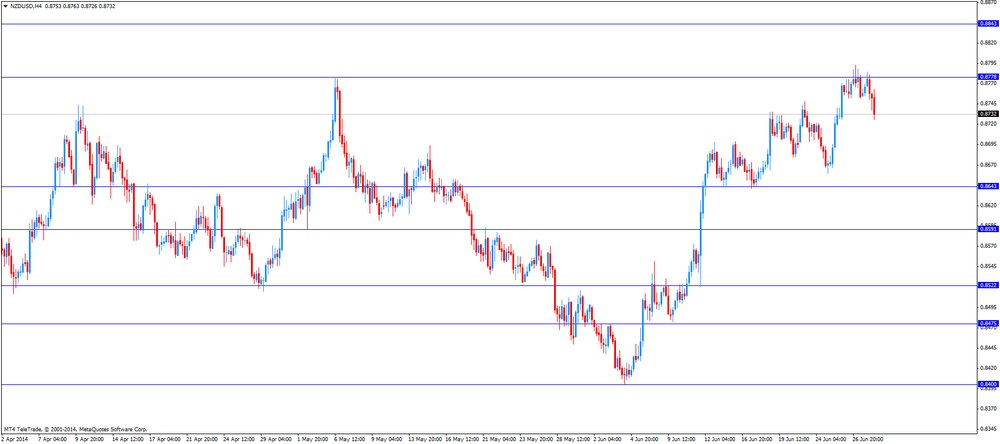The height and width of the screenshot is (444, 1000).
Task: Click the 21 Apr 20:00 time label
Action: (200, 439)
